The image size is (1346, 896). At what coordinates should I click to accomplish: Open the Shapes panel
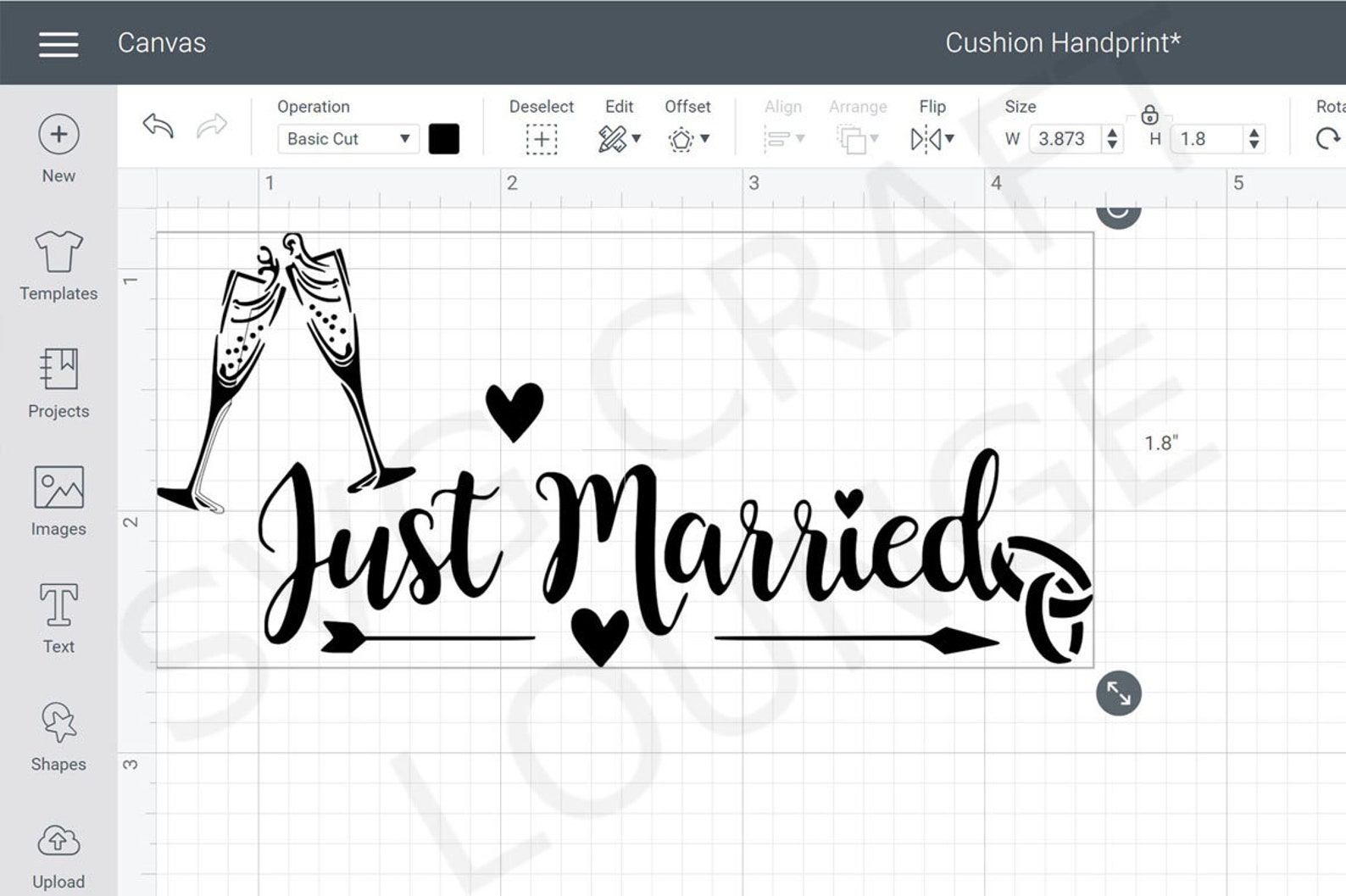58,737
